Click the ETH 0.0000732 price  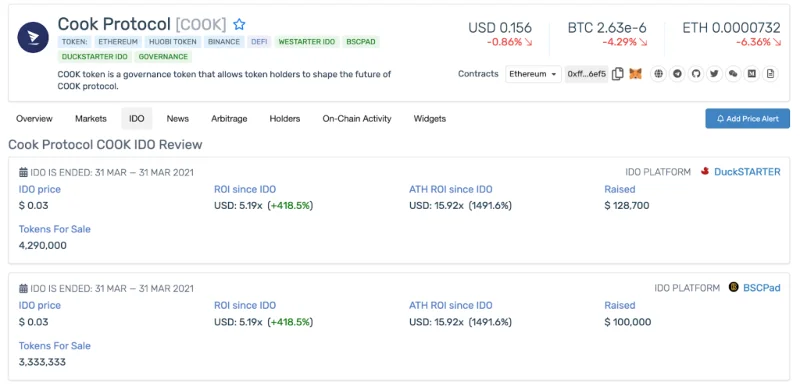(732, 28)
